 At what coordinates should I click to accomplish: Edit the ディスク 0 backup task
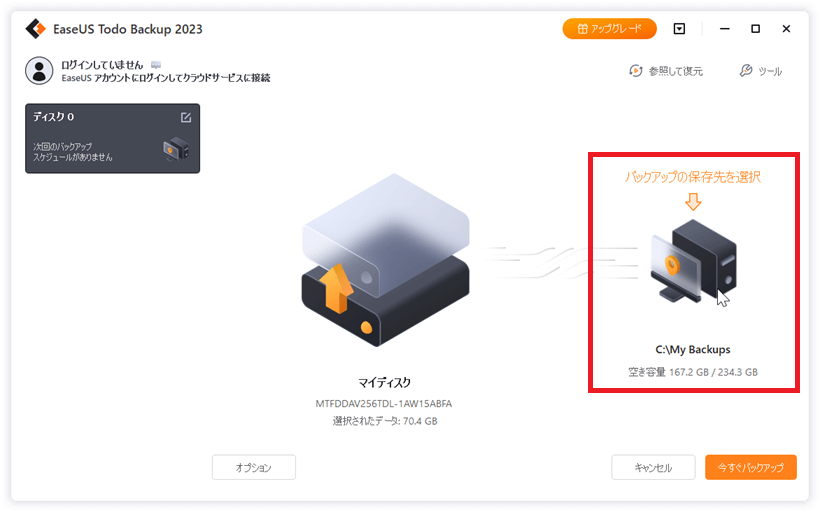pos(186,118)
